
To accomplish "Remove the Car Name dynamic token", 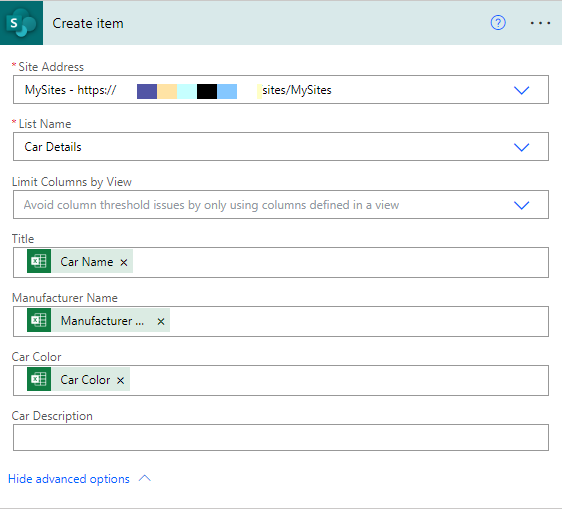I will click(x=124, y=262).
